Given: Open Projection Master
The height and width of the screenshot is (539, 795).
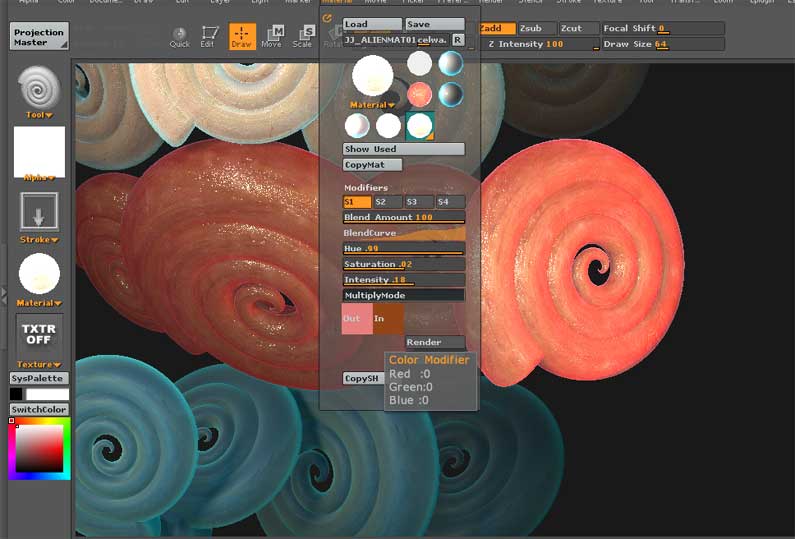Looking at the screenshot, I should pos(39,37).
